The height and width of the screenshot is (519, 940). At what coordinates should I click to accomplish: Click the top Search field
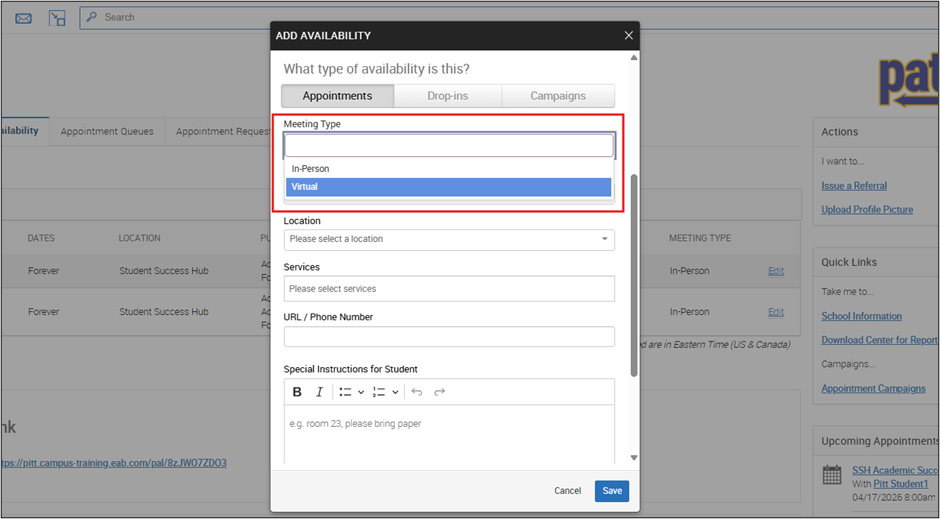[510, 17]
